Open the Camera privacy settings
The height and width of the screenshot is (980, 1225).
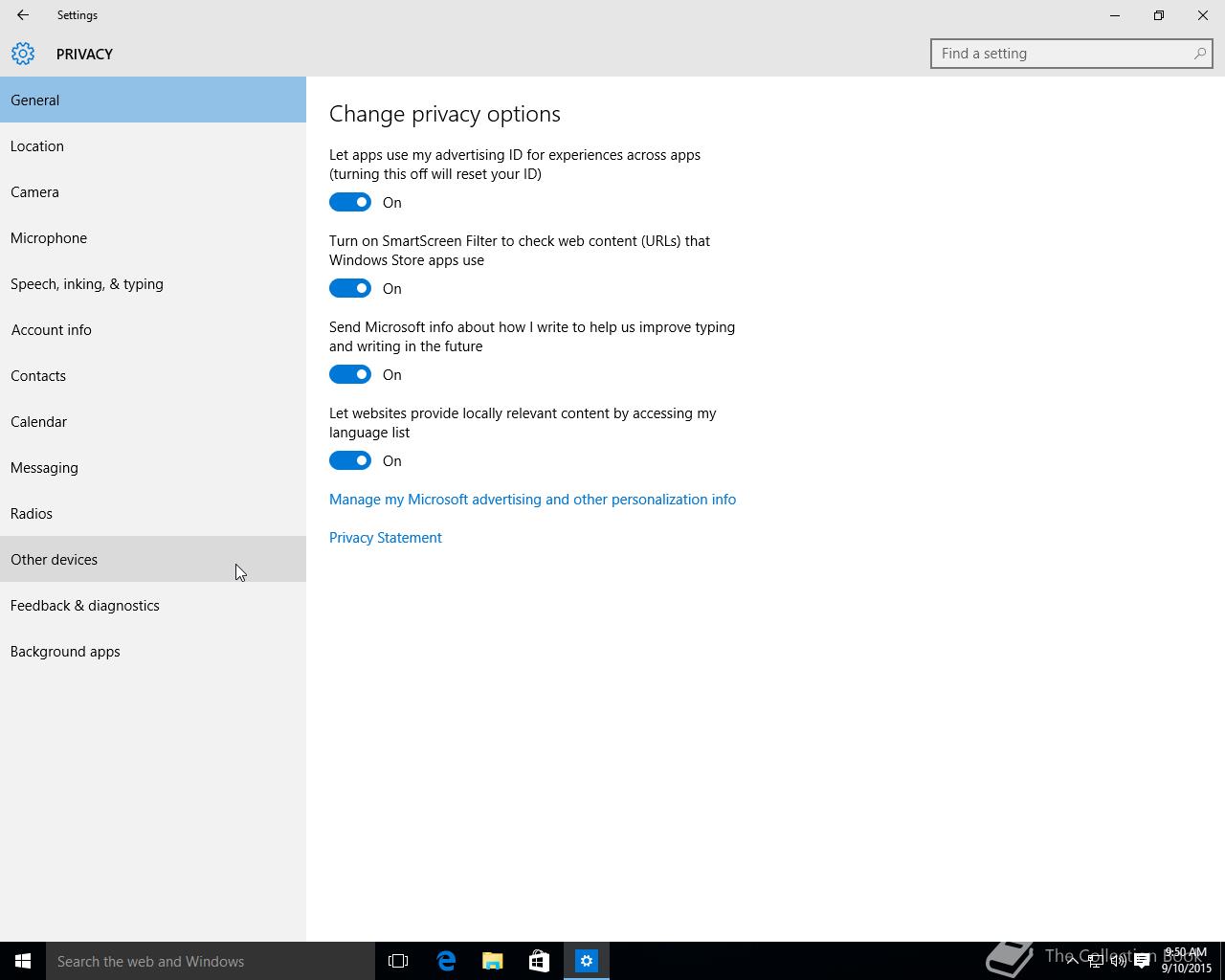click(x=153, y=191)
